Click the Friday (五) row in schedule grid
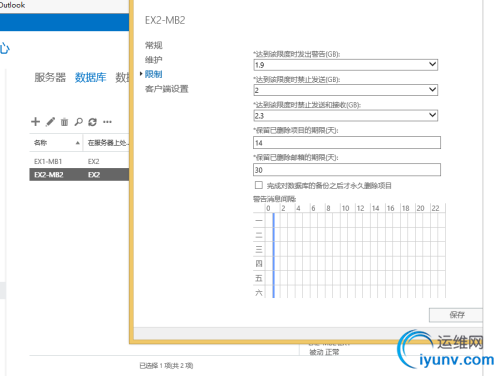Viewport: 500px width, 376px height. click(349, 278)
